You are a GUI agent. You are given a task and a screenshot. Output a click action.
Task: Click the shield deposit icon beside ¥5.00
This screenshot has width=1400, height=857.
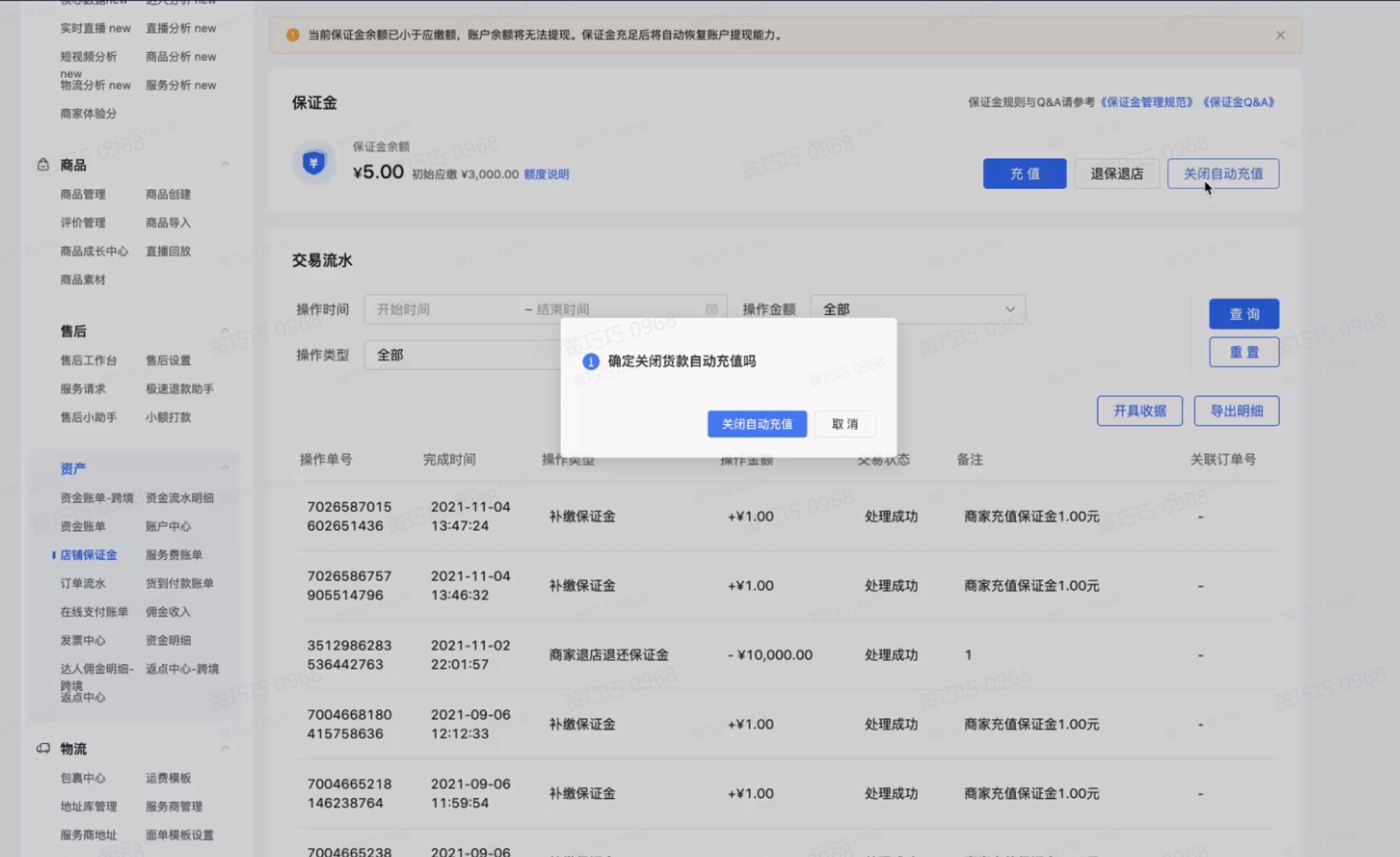tap(314, 163)
